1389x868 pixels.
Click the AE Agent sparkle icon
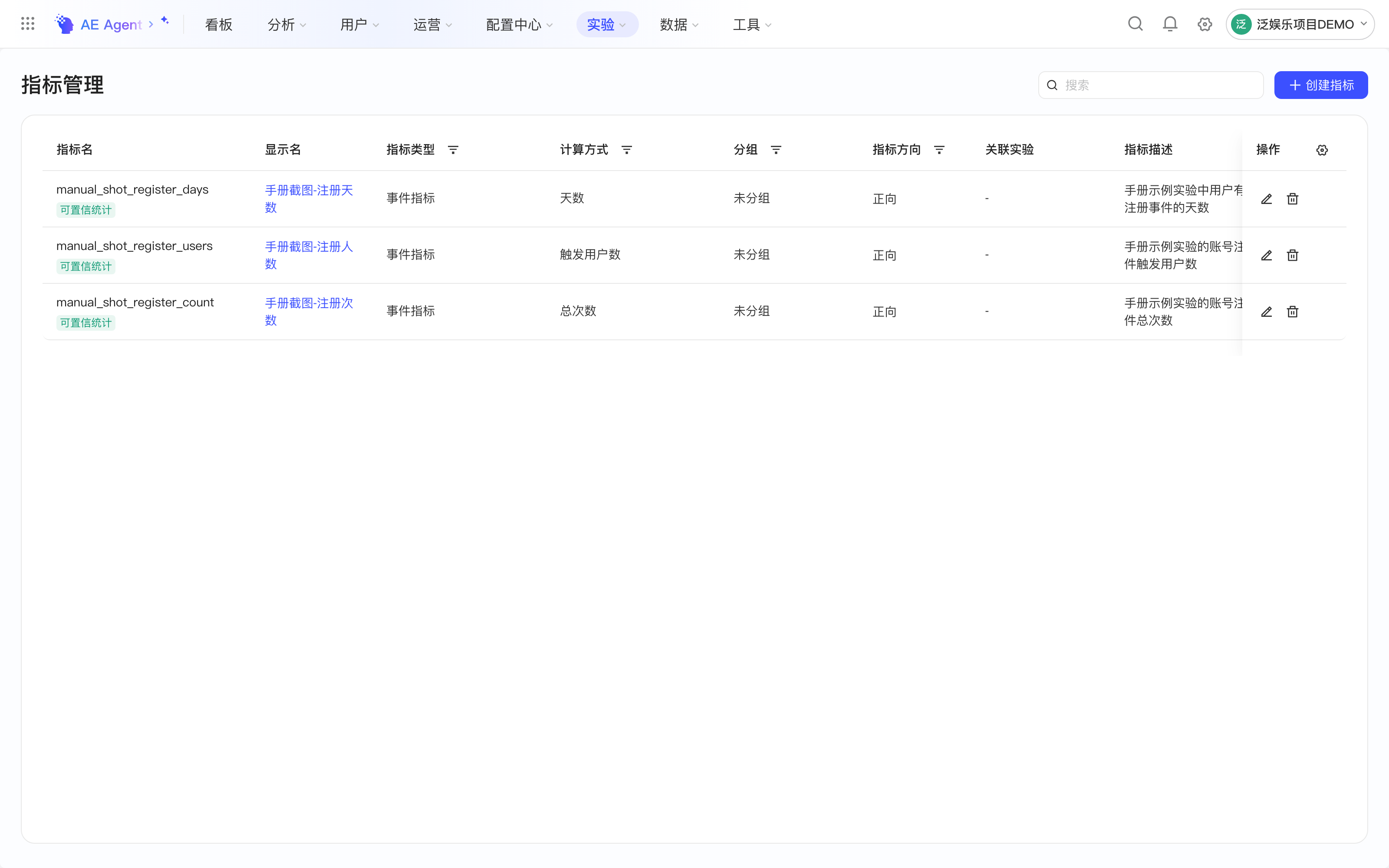click(165, 21)
